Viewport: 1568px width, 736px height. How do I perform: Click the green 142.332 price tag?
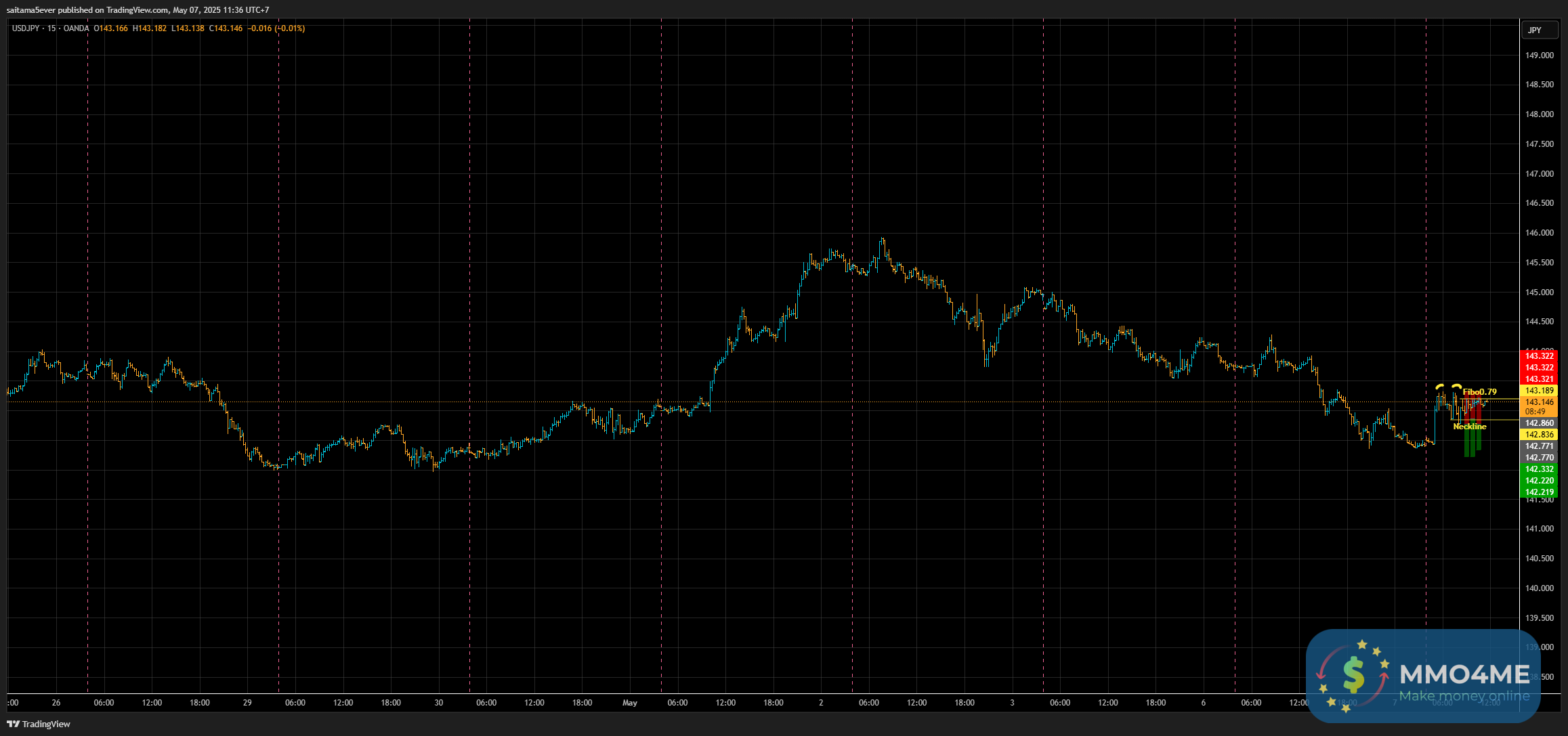(x=1539, y=469)
